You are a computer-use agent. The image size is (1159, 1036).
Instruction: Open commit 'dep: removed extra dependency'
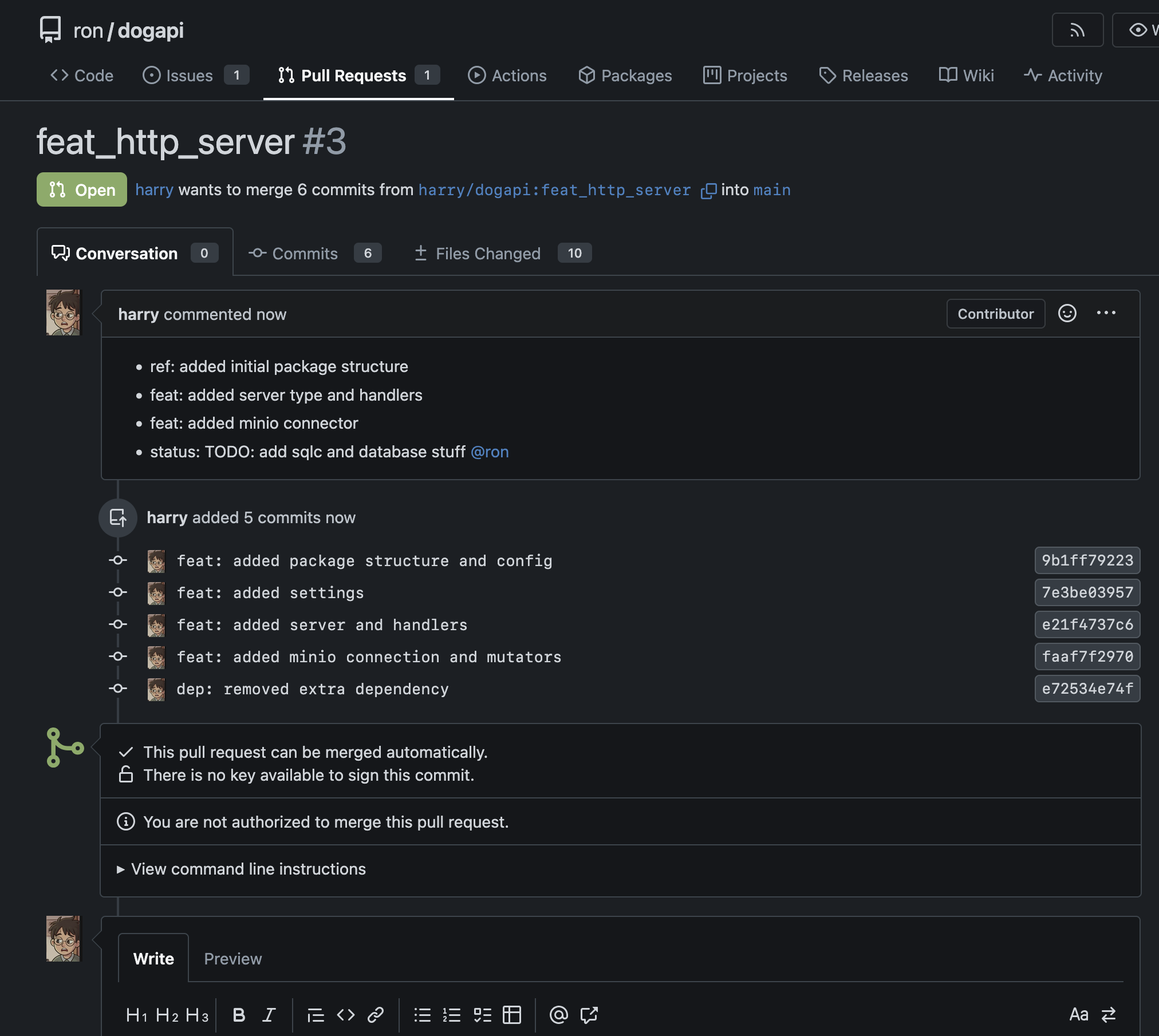pos(313,689)
